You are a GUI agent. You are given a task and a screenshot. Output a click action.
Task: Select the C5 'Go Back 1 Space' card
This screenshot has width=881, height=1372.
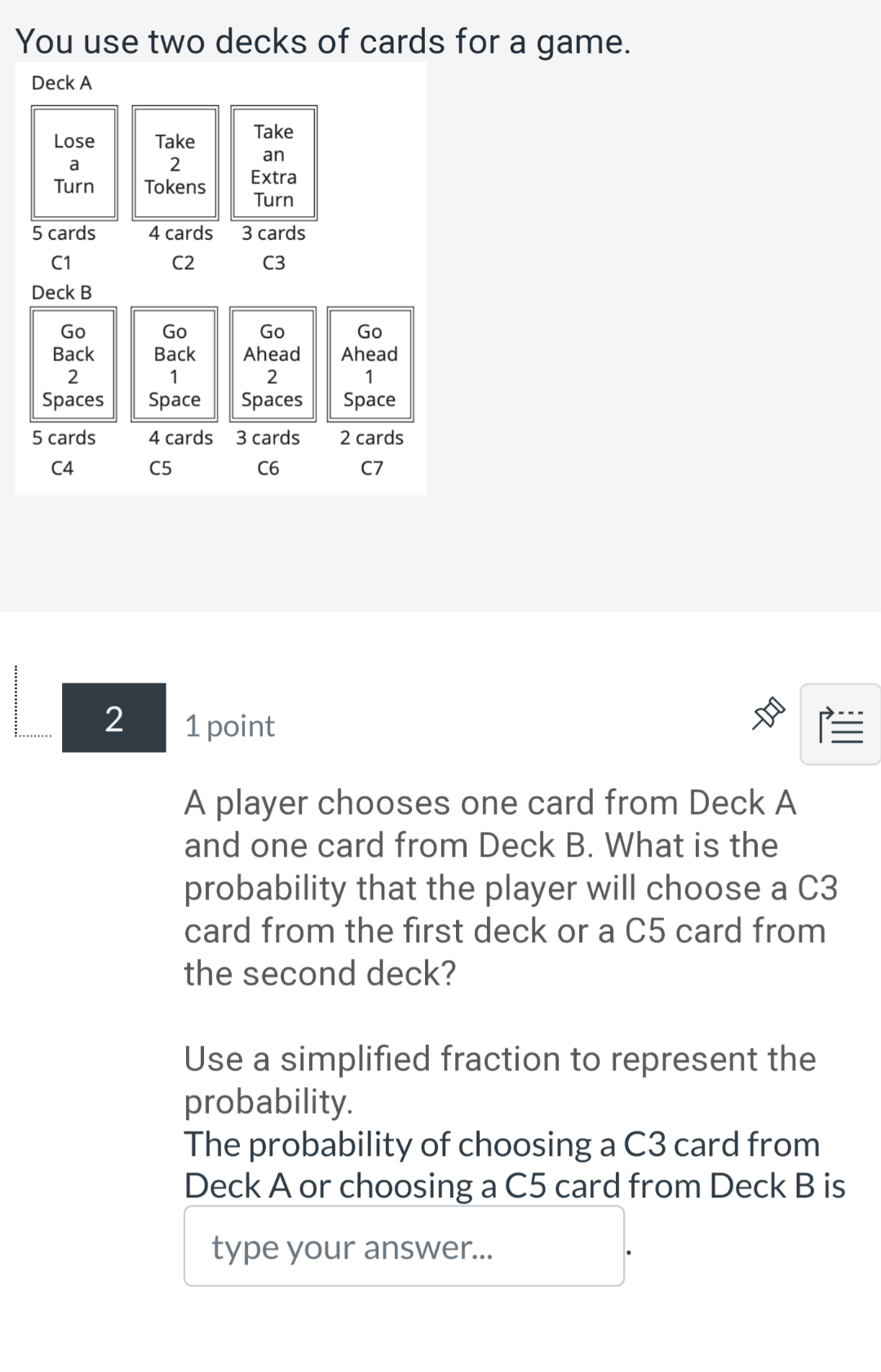click(174, 364)
